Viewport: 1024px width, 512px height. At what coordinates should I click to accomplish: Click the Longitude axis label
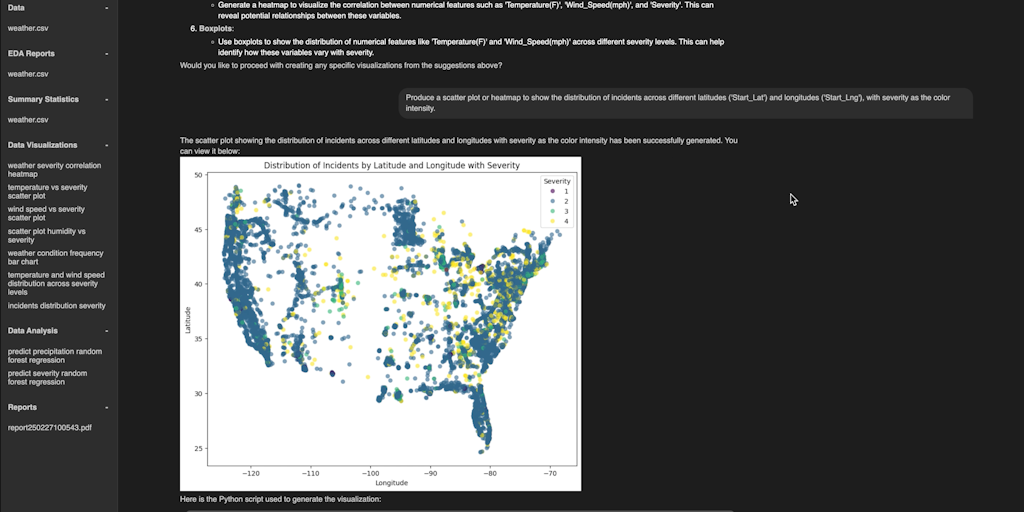[392, 483]
